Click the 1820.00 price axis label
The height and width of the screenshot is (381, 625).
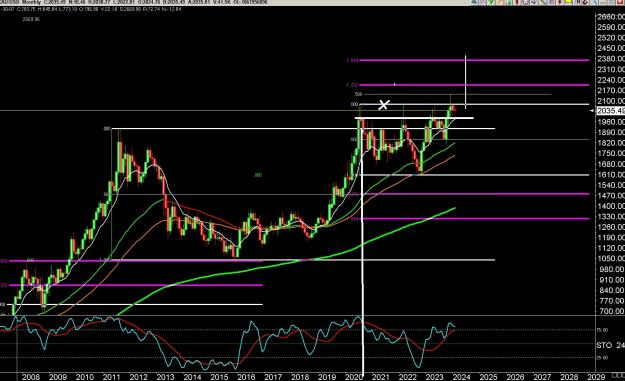611,143
